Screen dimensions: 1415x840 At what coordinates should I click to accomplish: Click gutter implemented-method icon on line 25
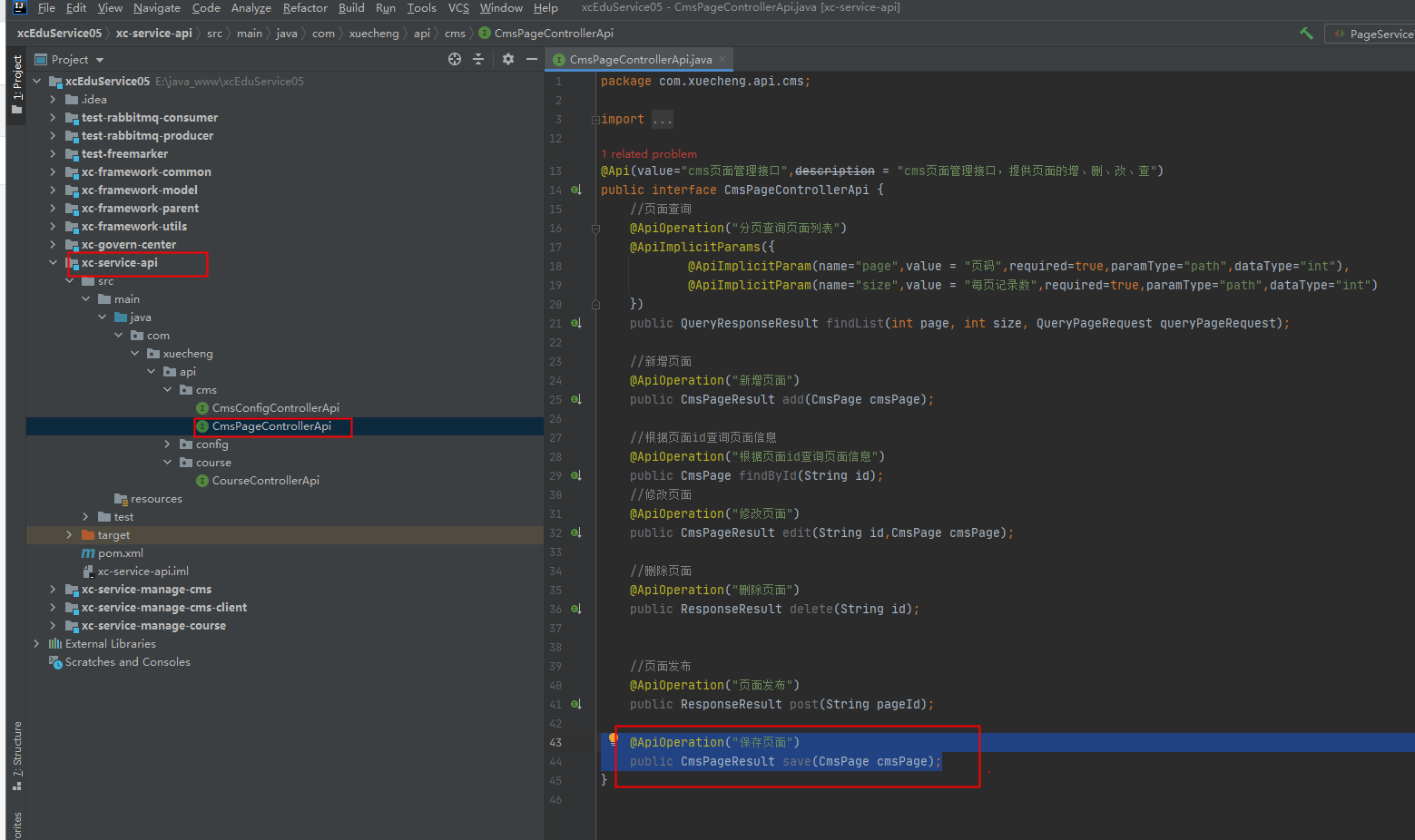pos(576,399)
